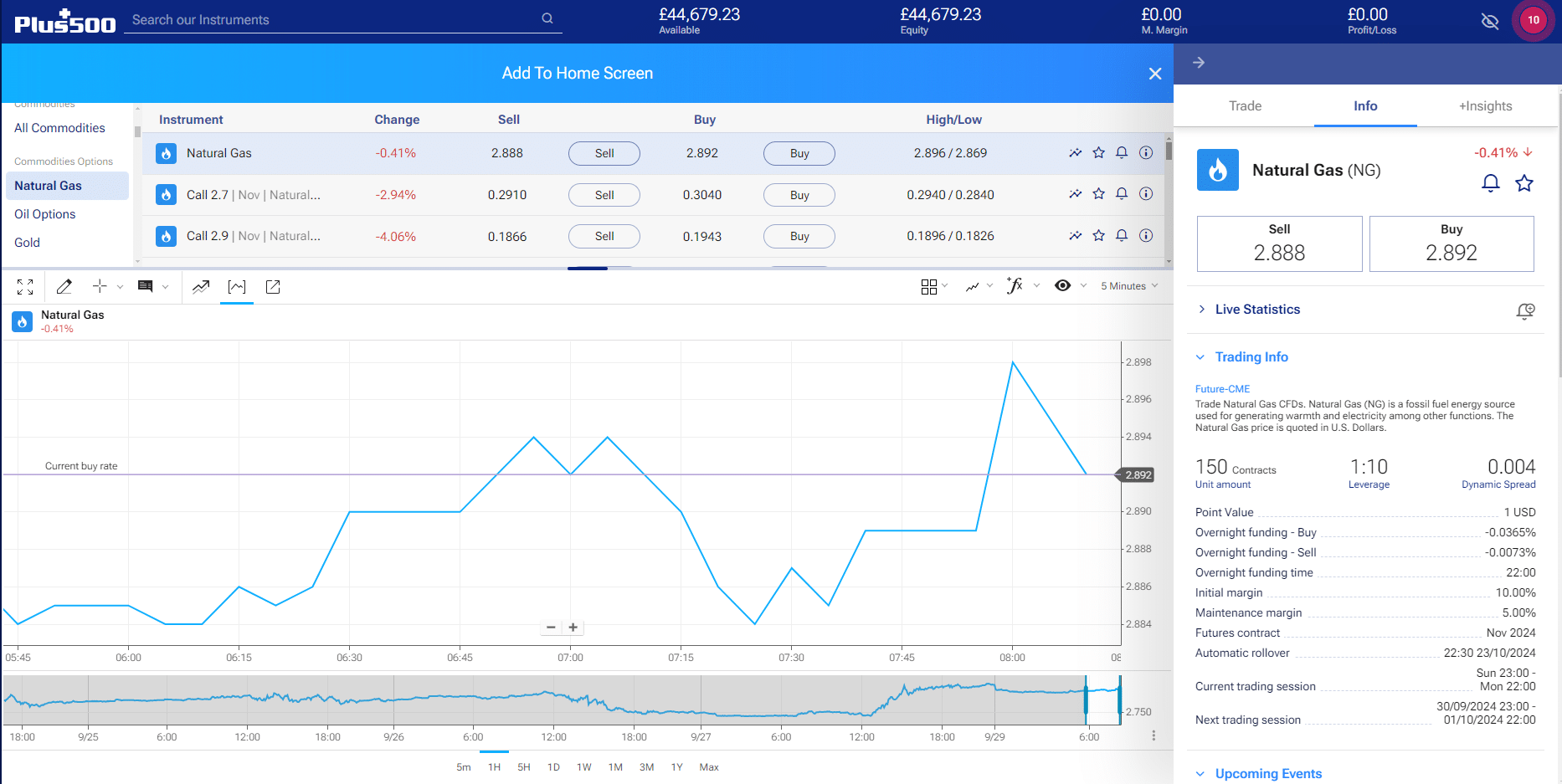
Task: Select the crosshair cursor tool
Action: pyautogui.click(x=100, y=286)
